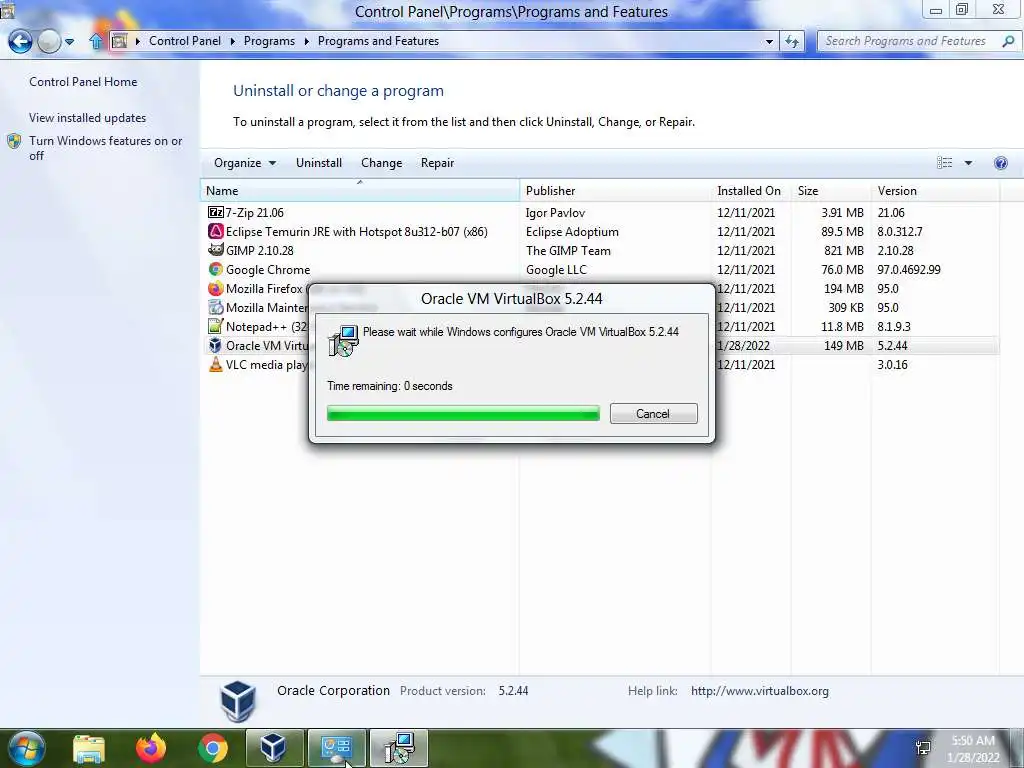Click version 97.0.4692.99 cell
Viewport: 1024px width, 768px height.
click(909, 269)
